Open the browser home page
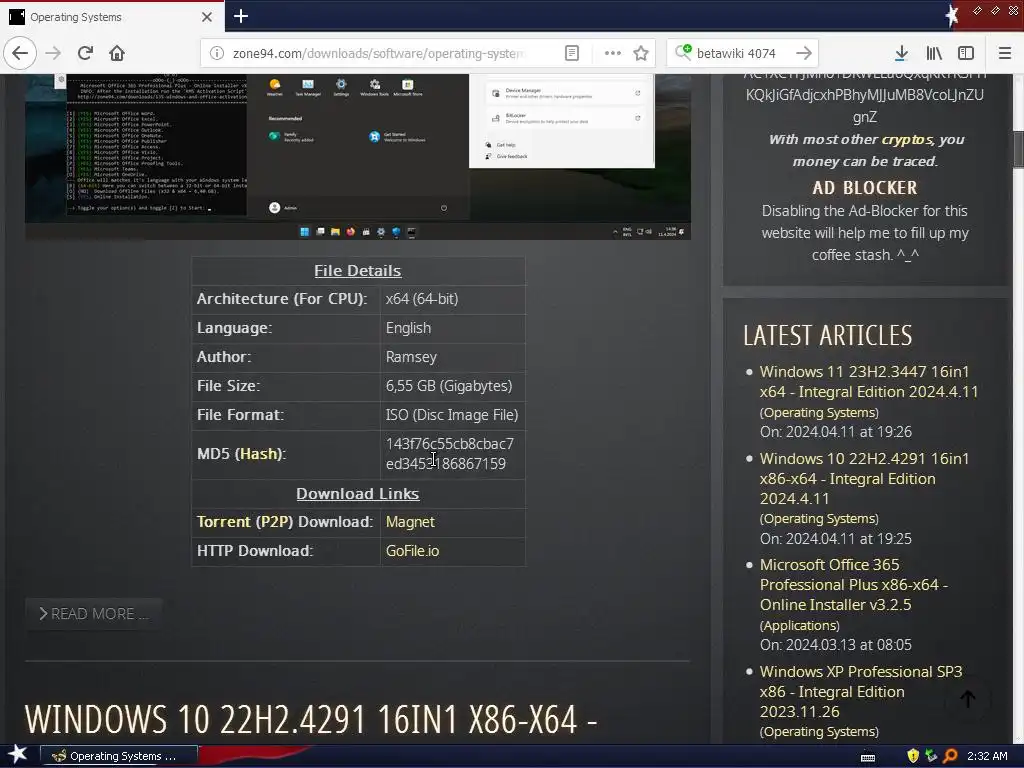 click(x=117, y=53)
